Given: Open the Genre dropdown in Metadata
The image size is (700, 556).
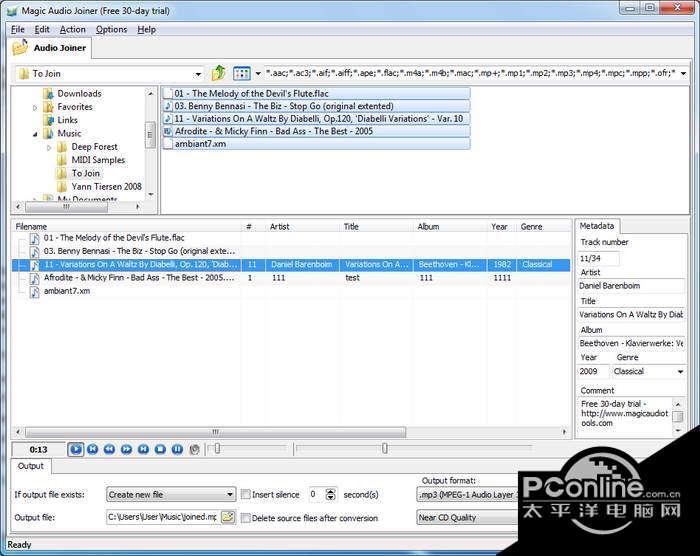Looking at the screenshot, I should pos(680,372).
